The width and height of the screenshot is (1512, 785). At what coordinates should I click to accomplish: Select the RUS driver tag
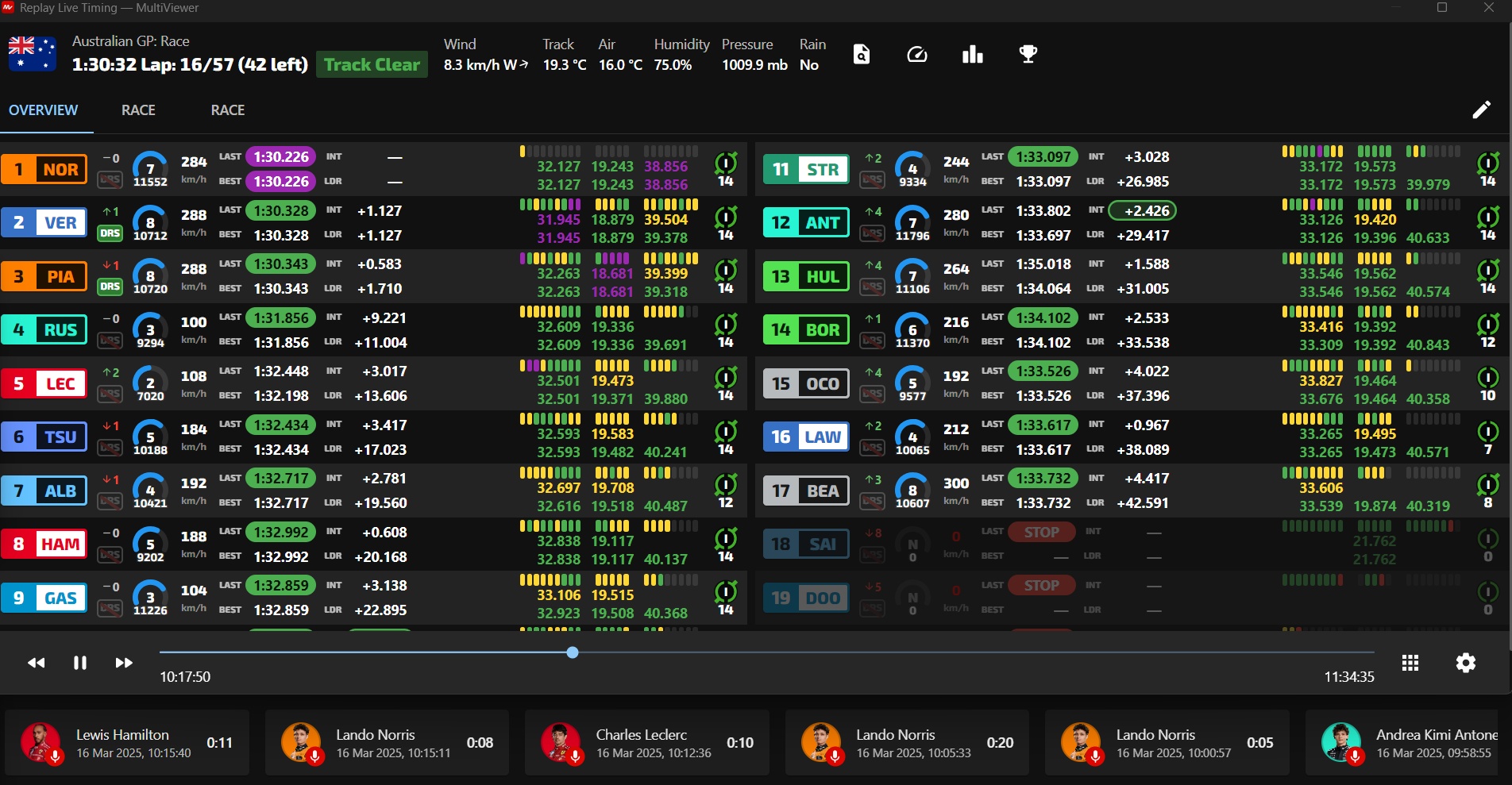pyautogui.click(x=44, y=329)
